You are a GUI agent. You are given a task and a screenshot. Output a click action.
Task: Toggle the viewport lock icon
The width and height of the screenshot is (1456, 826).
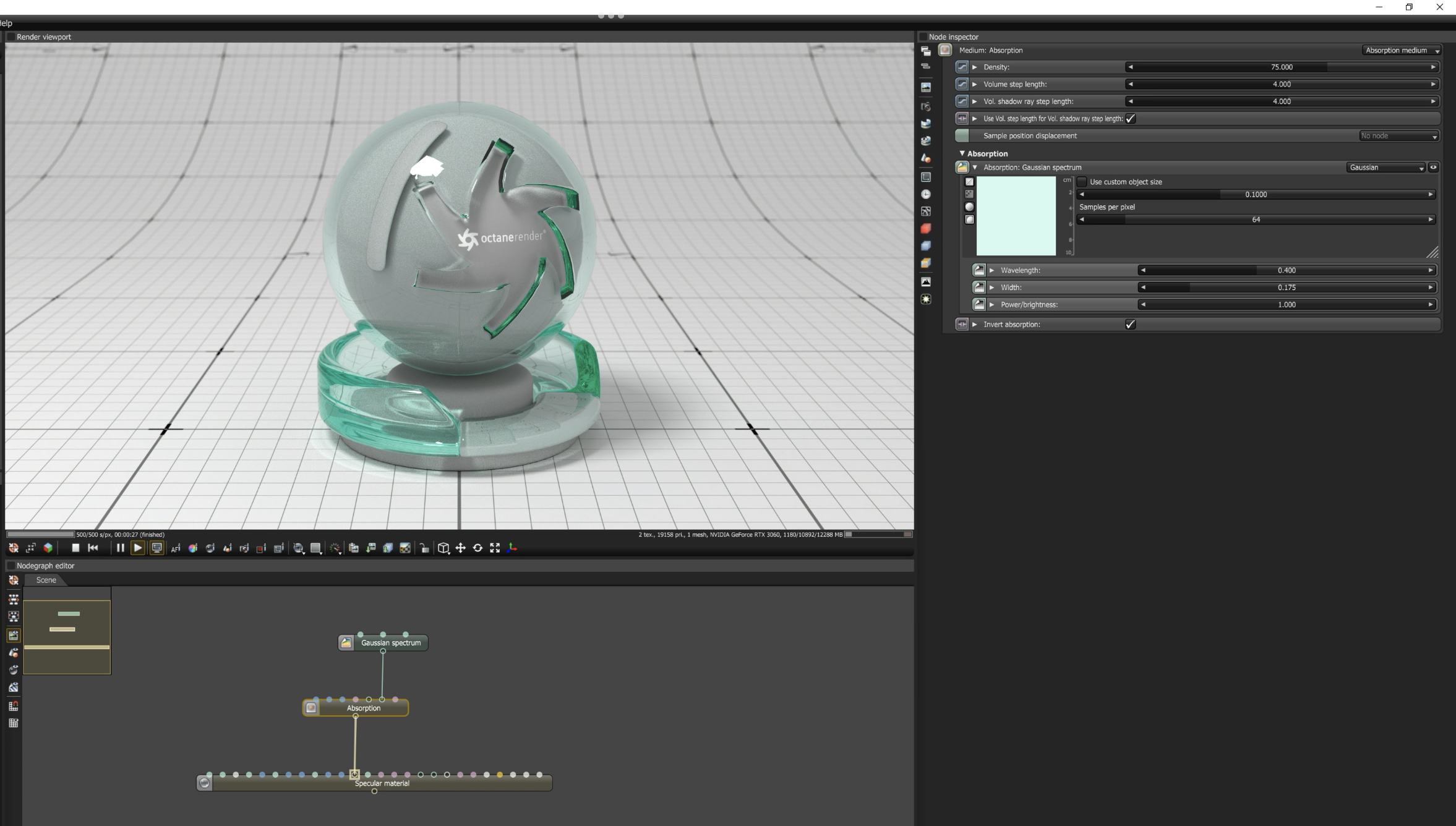[424, 548]
